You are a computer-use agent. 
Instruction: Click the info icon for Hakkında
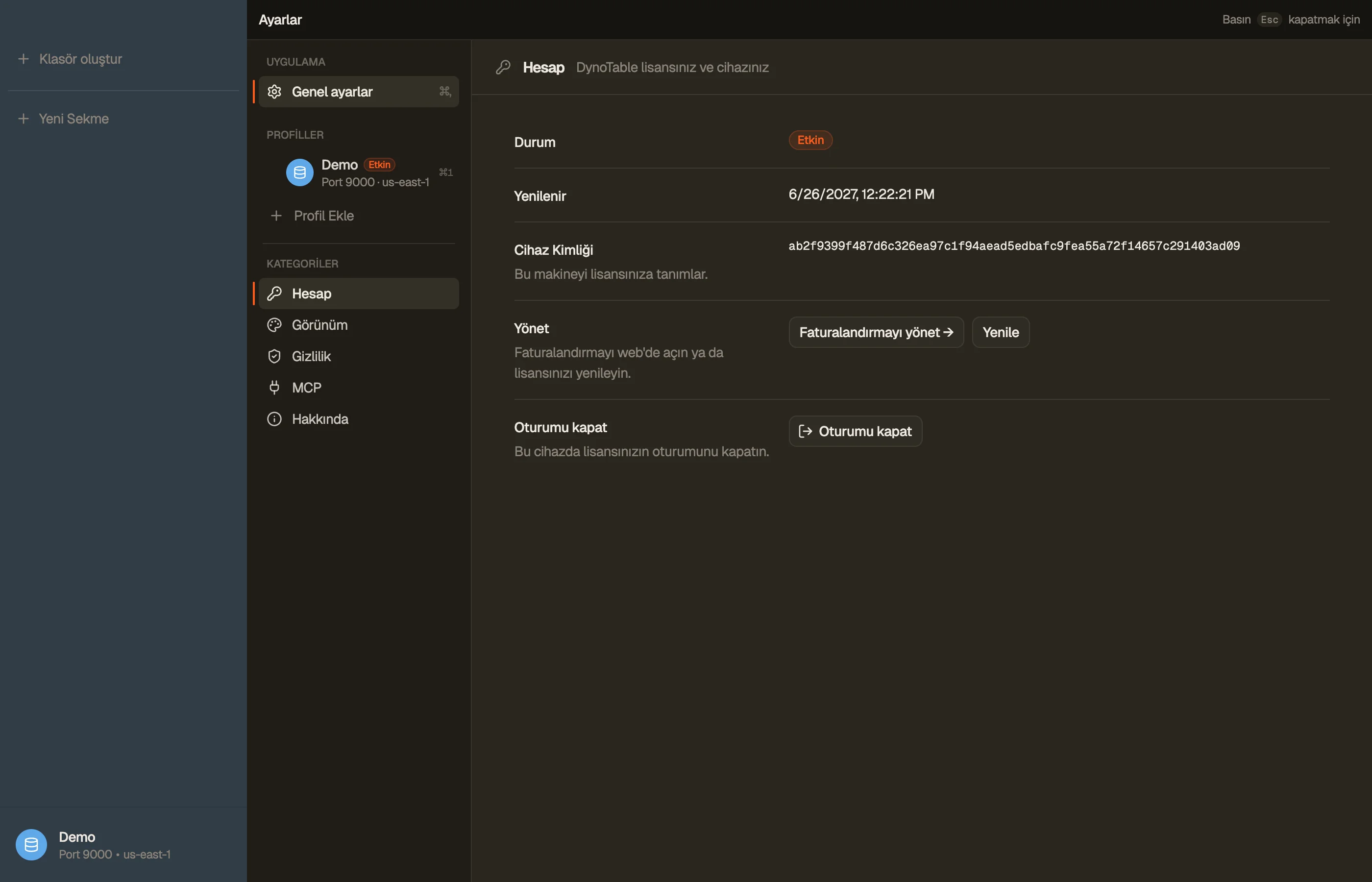point(274,418)
